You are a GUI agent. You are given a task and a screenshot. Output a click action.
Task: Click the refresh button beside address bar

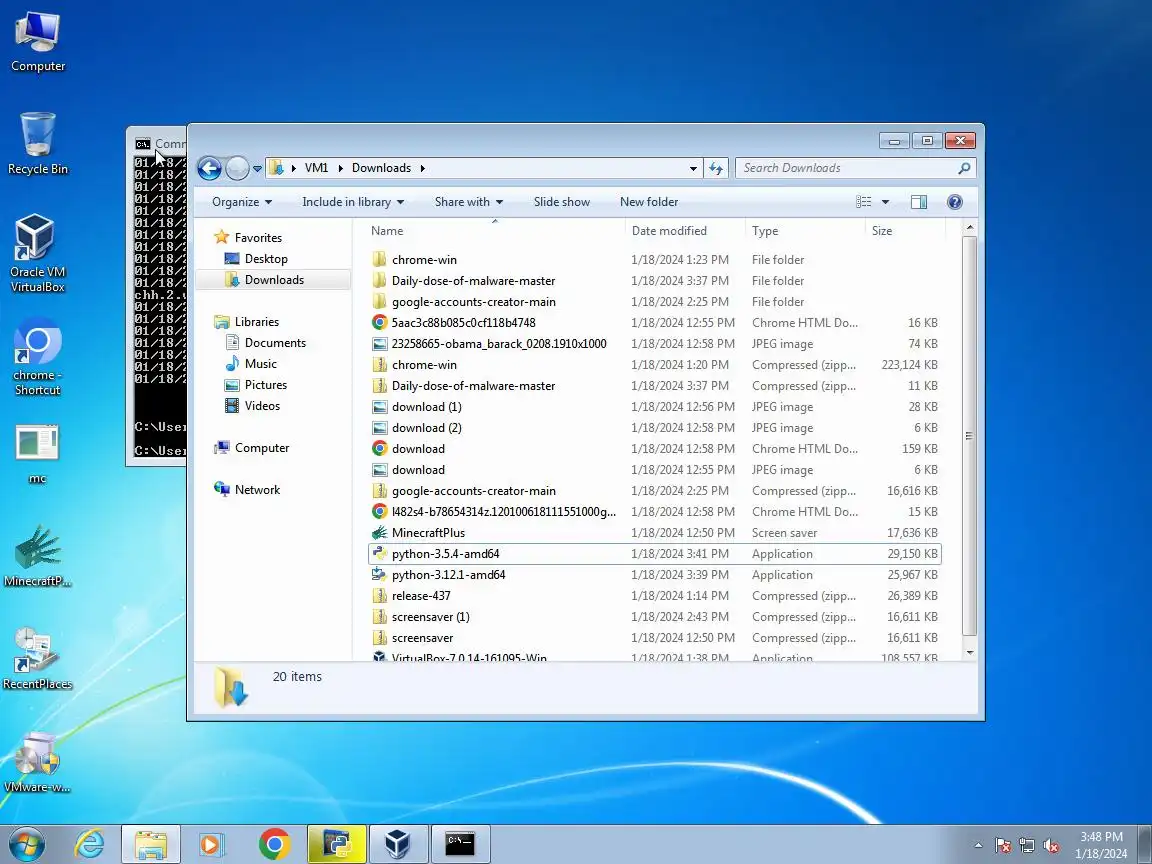tap(716, 168)
